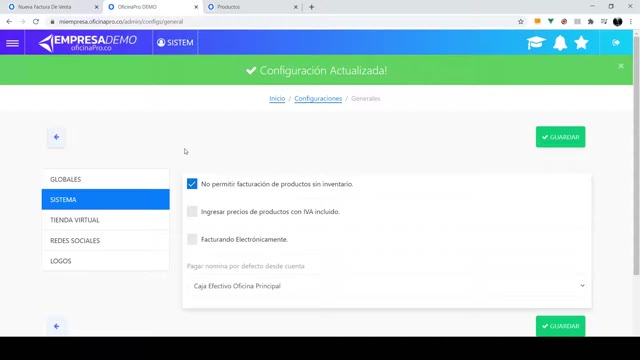The height and width of the screenshot is (360, 640).
Task: Open the favorites star icon
Action: pyautogui.click(x=581, y=42)
